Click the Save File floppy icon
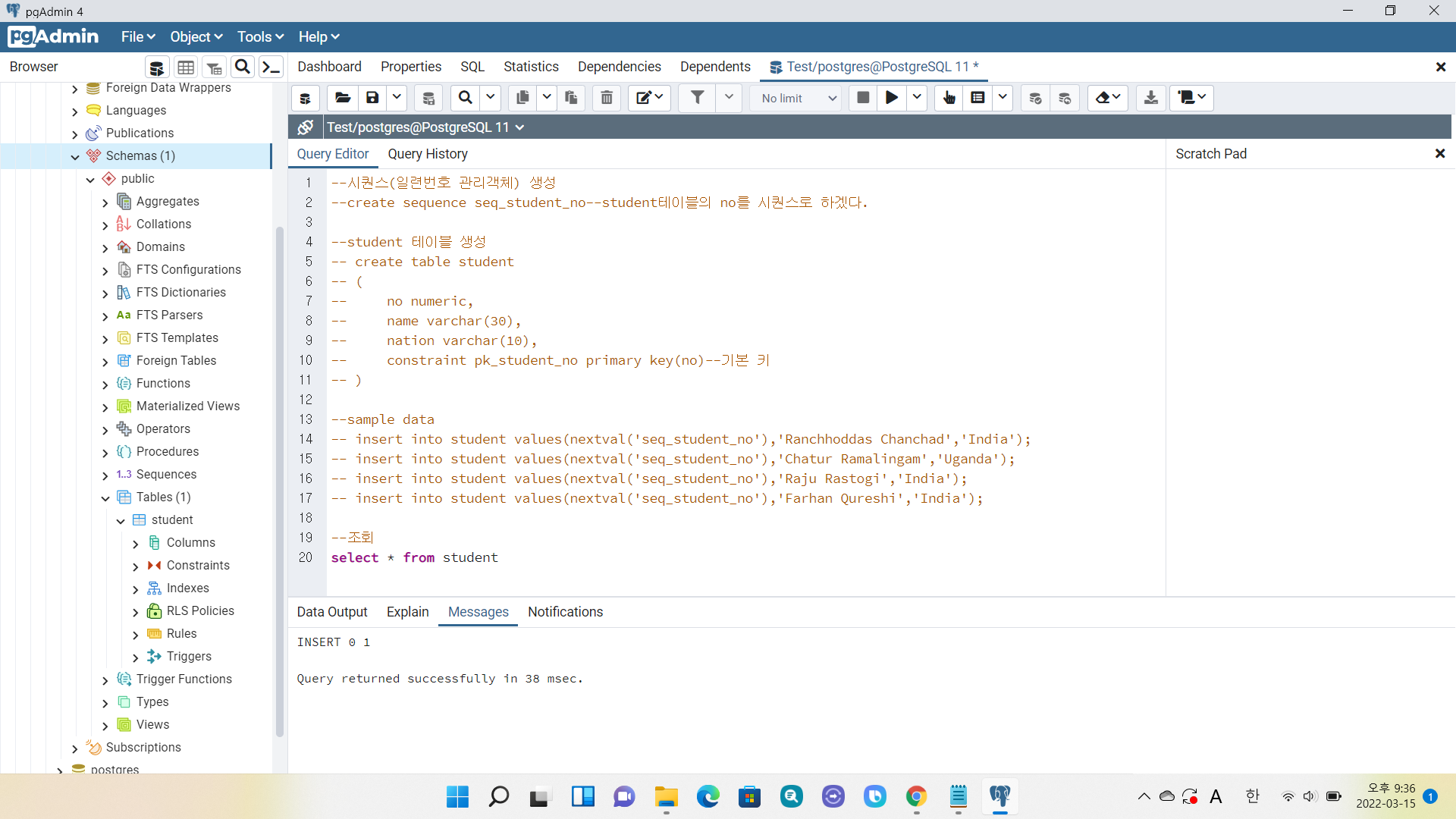The height and width of the screenshot is (819, 1456). tap(372, 98)
